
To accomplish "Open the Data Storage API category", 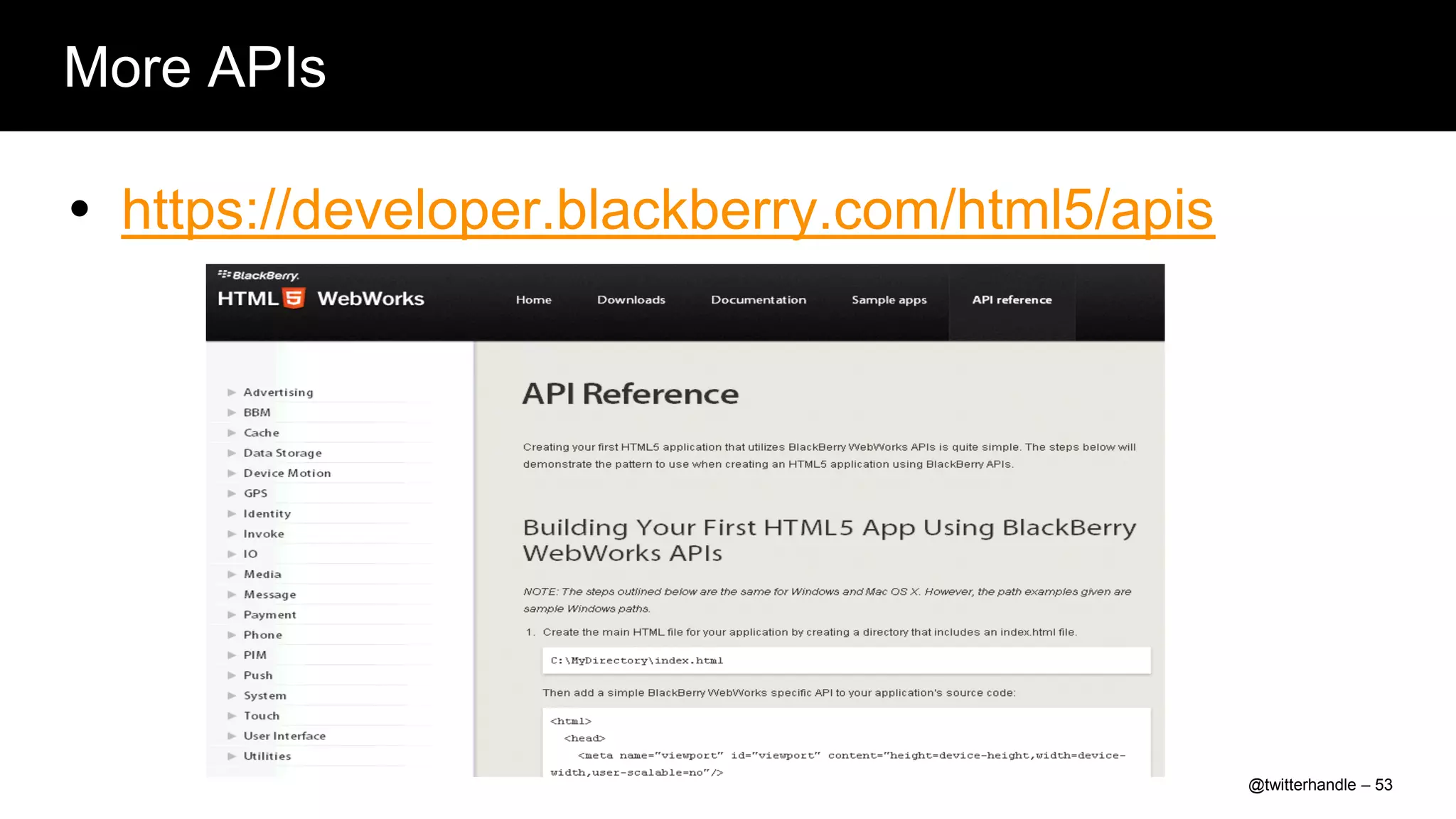I will [282, 453].
